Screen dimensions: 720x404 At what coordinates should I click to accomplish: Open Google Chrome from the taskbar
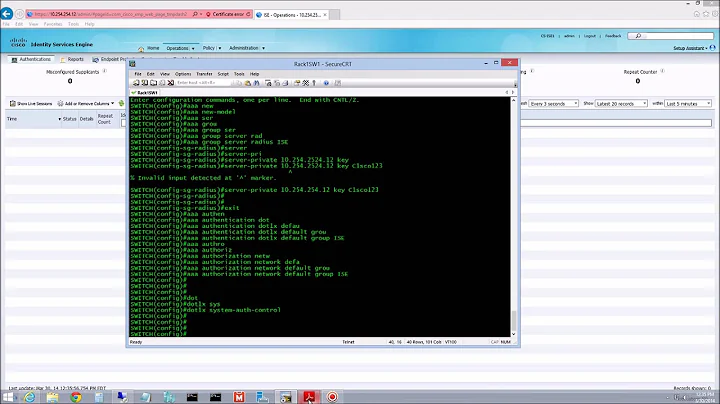(x=76, y=397)
